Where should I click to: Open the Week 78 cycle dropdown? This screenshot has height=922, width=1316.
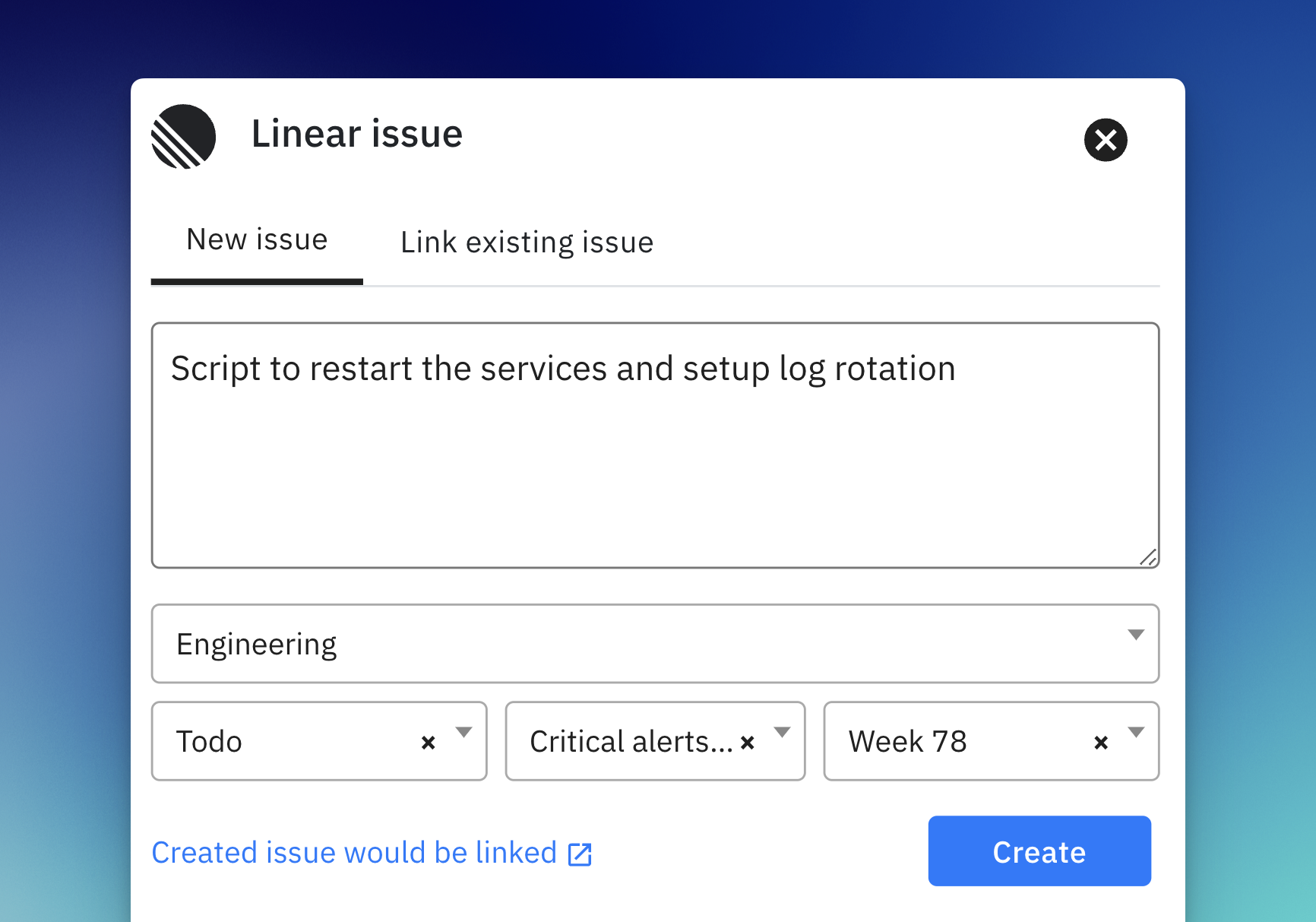click(957, 741)
